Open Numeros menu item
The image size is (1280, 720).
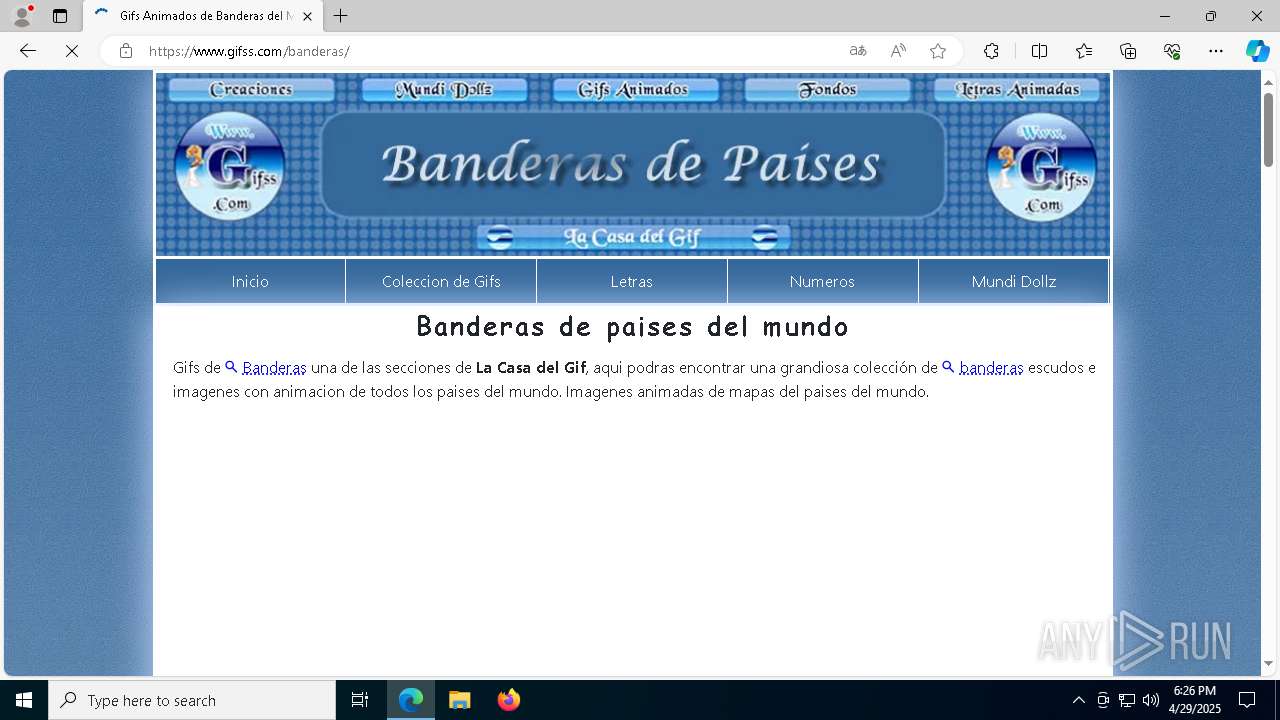coord(822,281)
